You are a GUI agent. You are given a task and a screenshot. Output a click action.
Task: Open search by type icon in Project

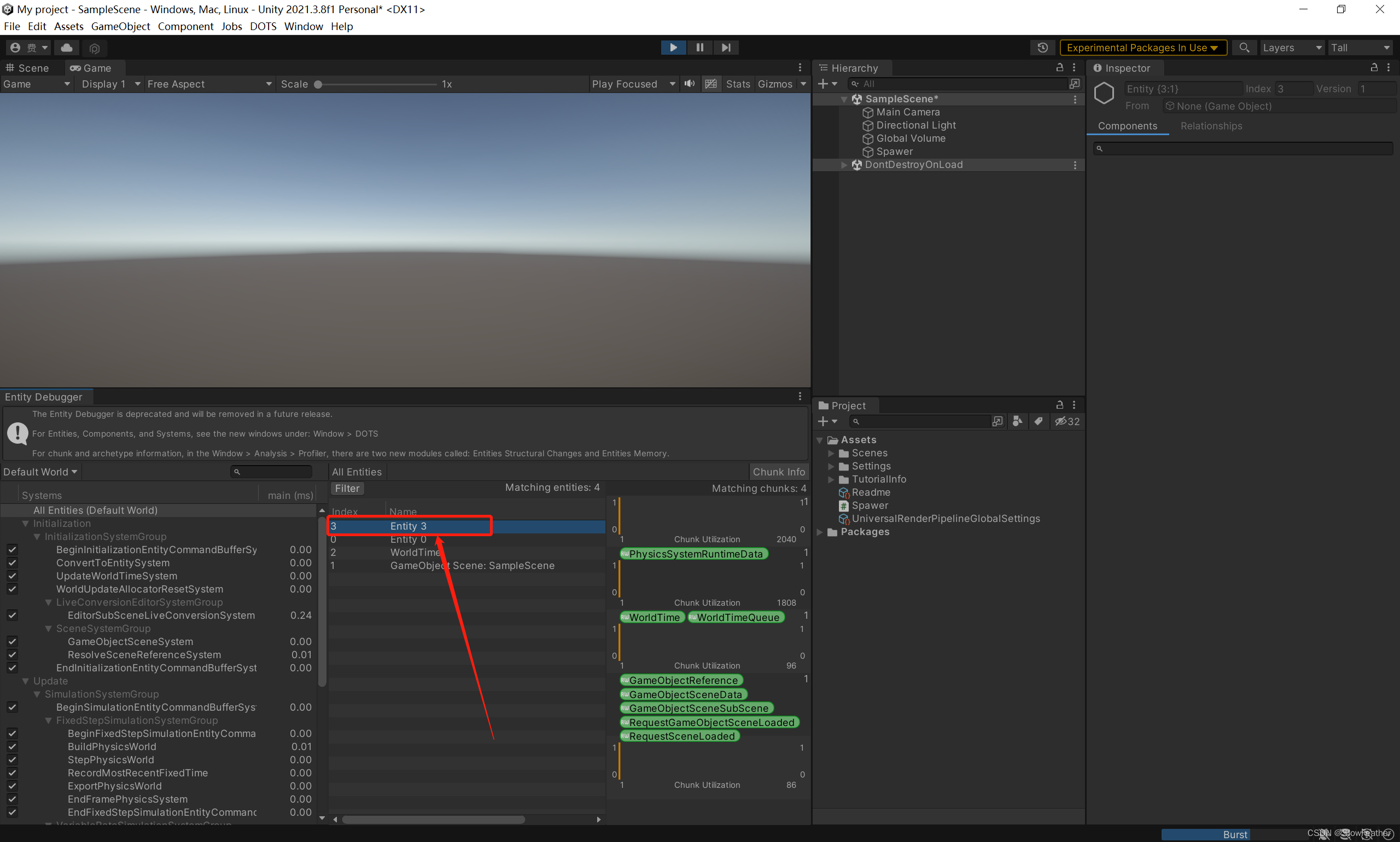(1018, 422)
